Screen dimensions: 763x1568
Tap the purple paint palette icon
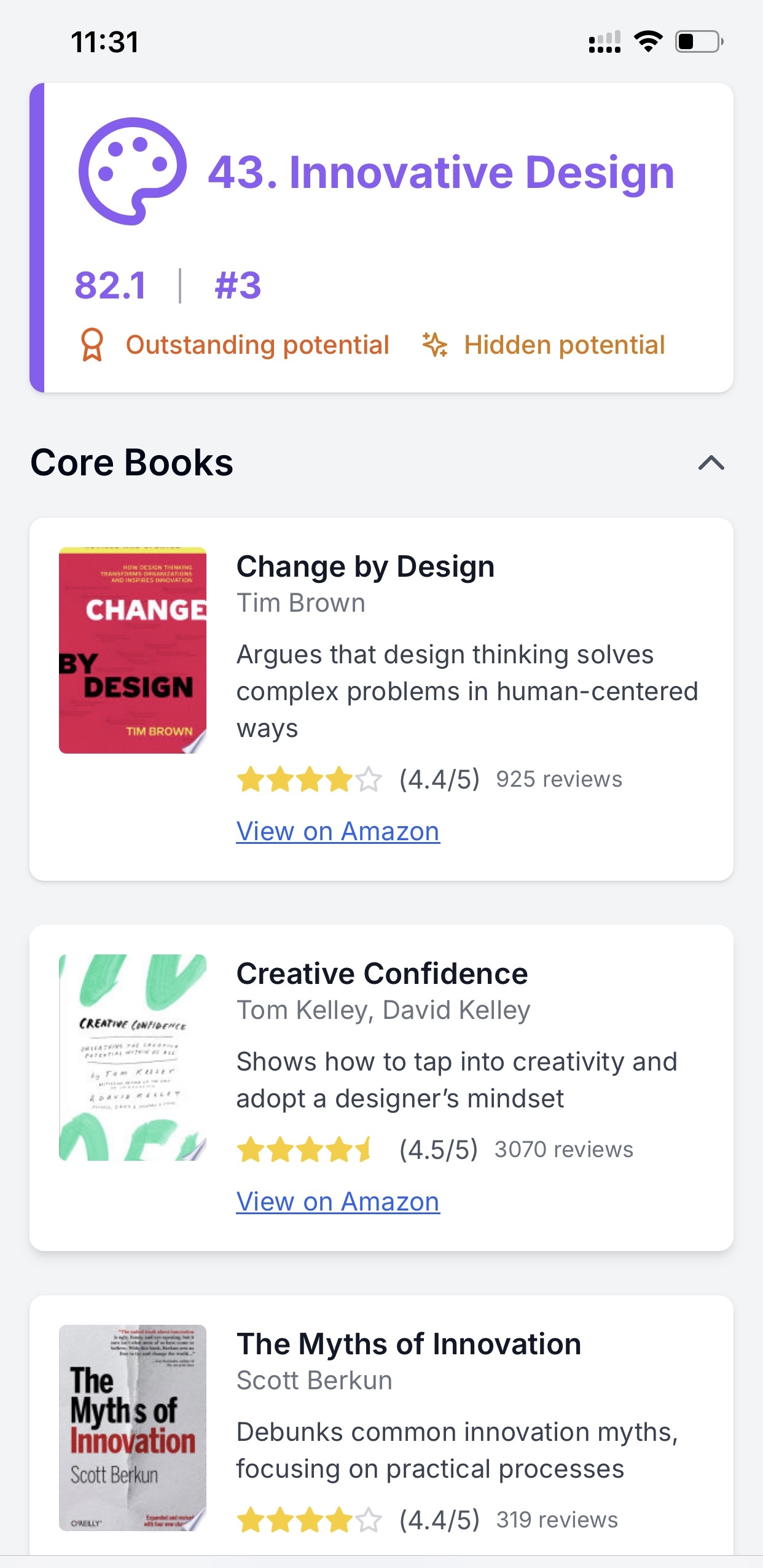tap(133, 171)
